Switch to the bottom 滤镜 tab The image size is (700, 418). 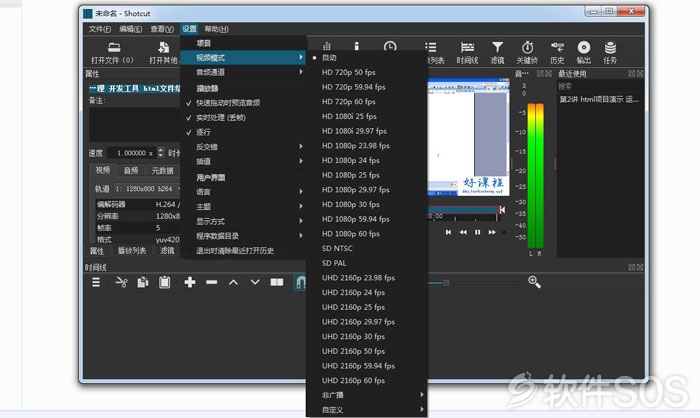tap(167, 251)
